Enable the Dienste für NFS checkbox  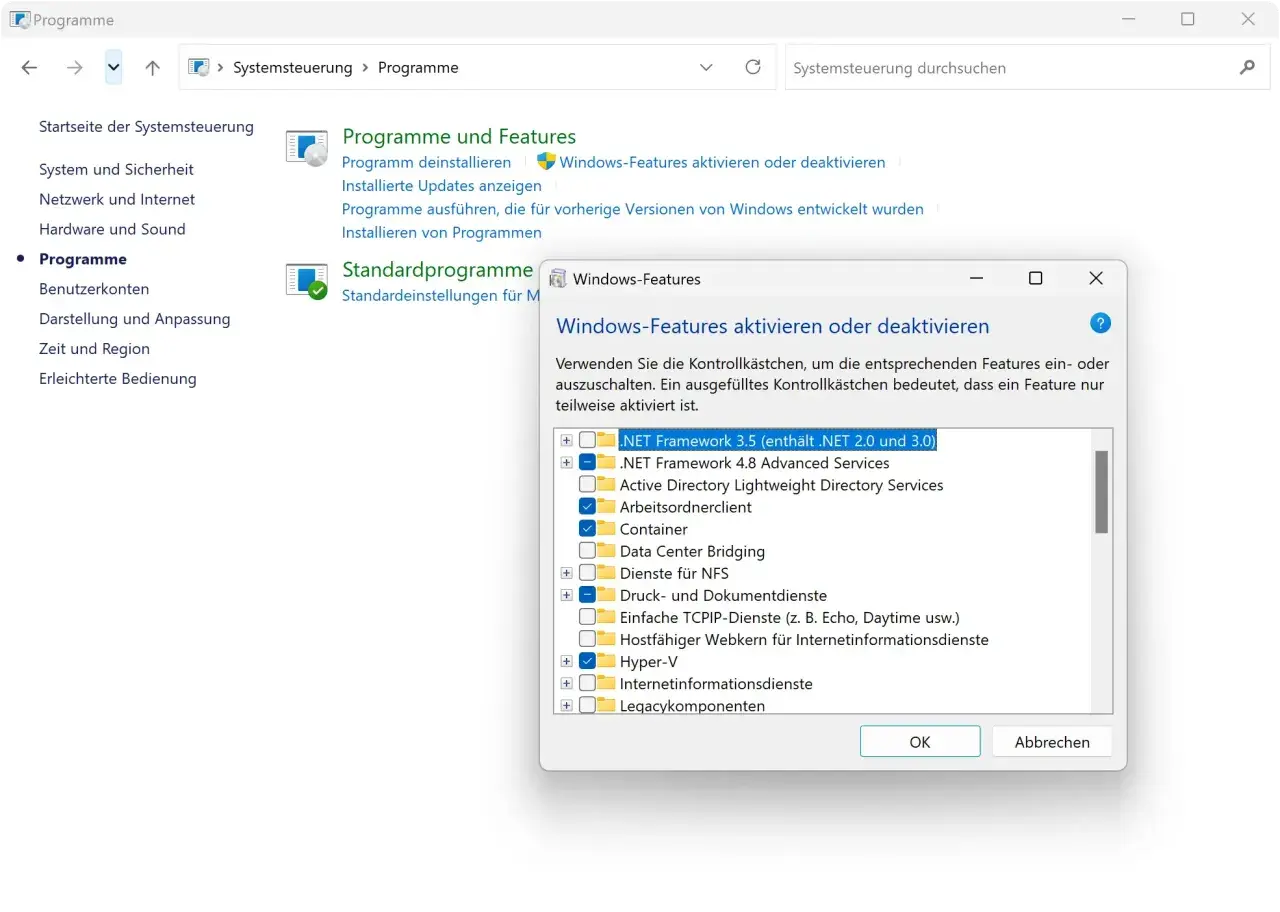(587, 573)
